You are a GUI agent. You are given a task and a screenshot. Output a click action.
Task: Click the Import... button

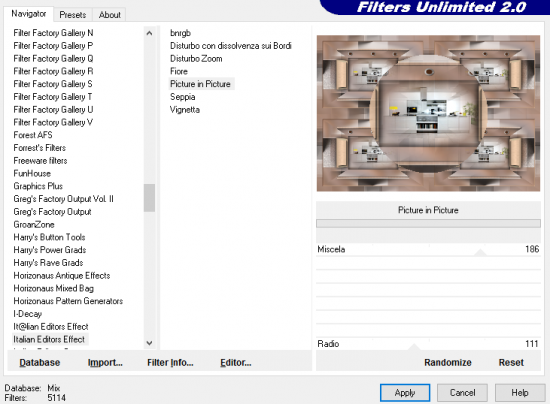105,362
